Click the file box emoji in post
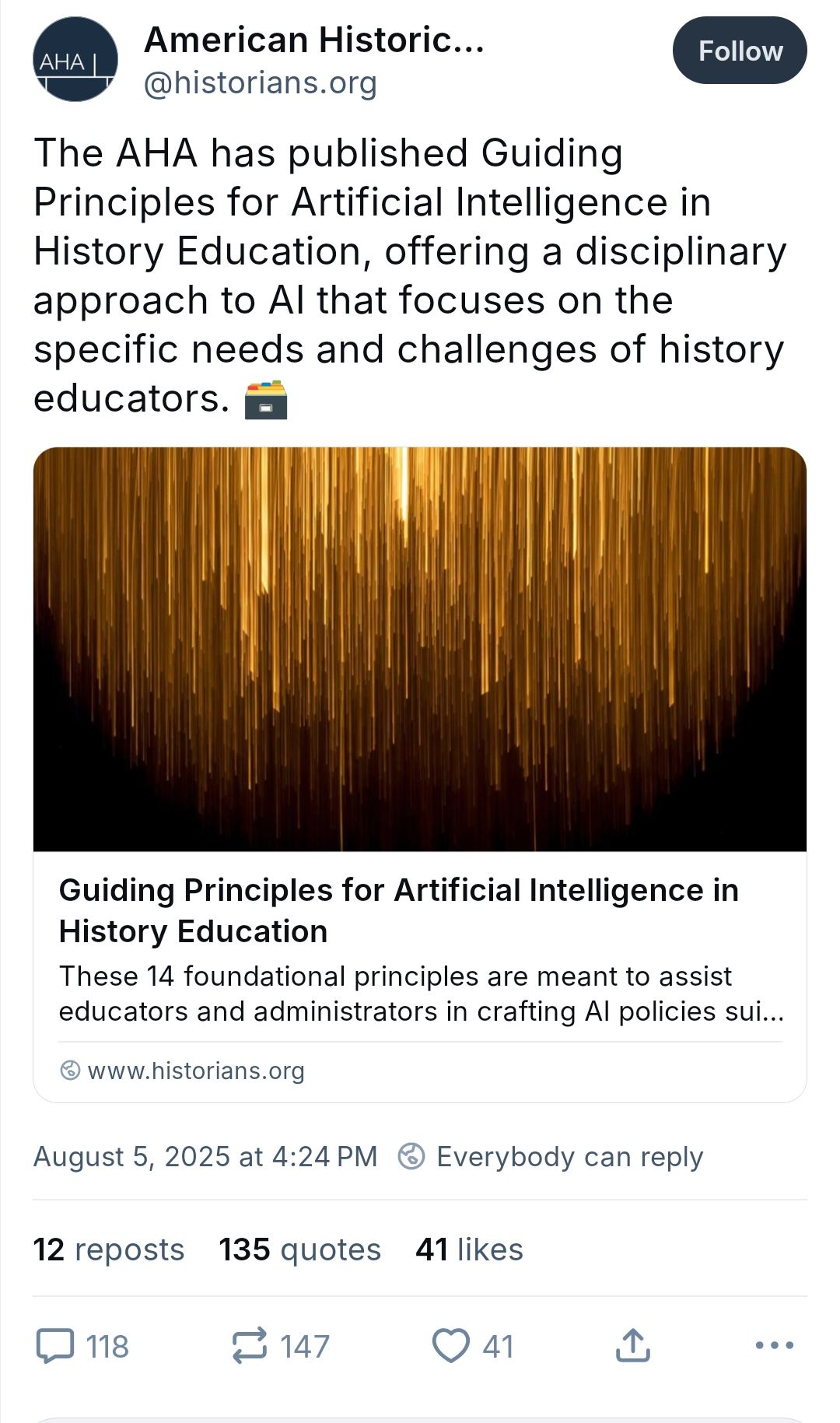The height and width of the screenshot is (1423, 840). 266,400
